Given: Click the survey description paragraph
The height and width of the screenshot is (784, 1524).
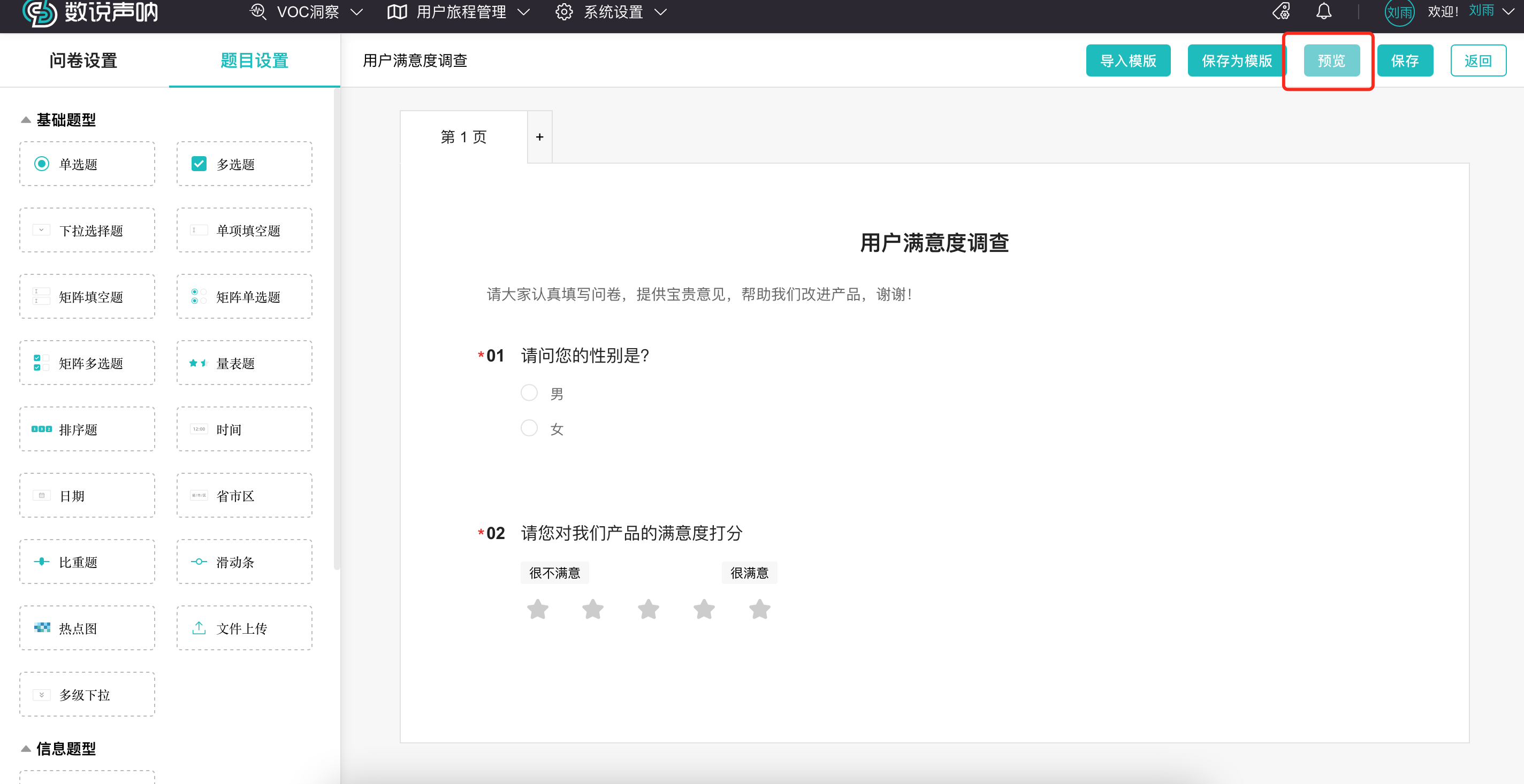Looking at the screenshot, I should coord(699,294).
